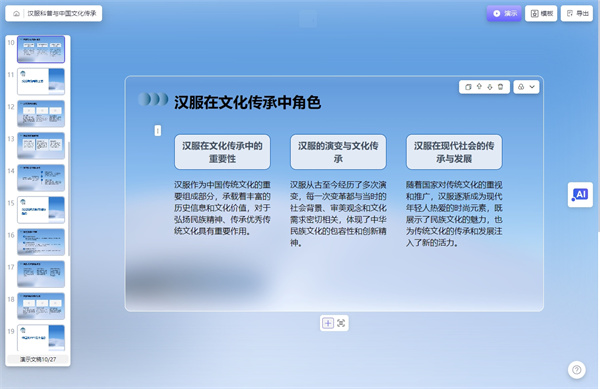Select the card 汉服在现代社会的传承与发展
This screenshot has width=600, height=389.
pos(454,152)
